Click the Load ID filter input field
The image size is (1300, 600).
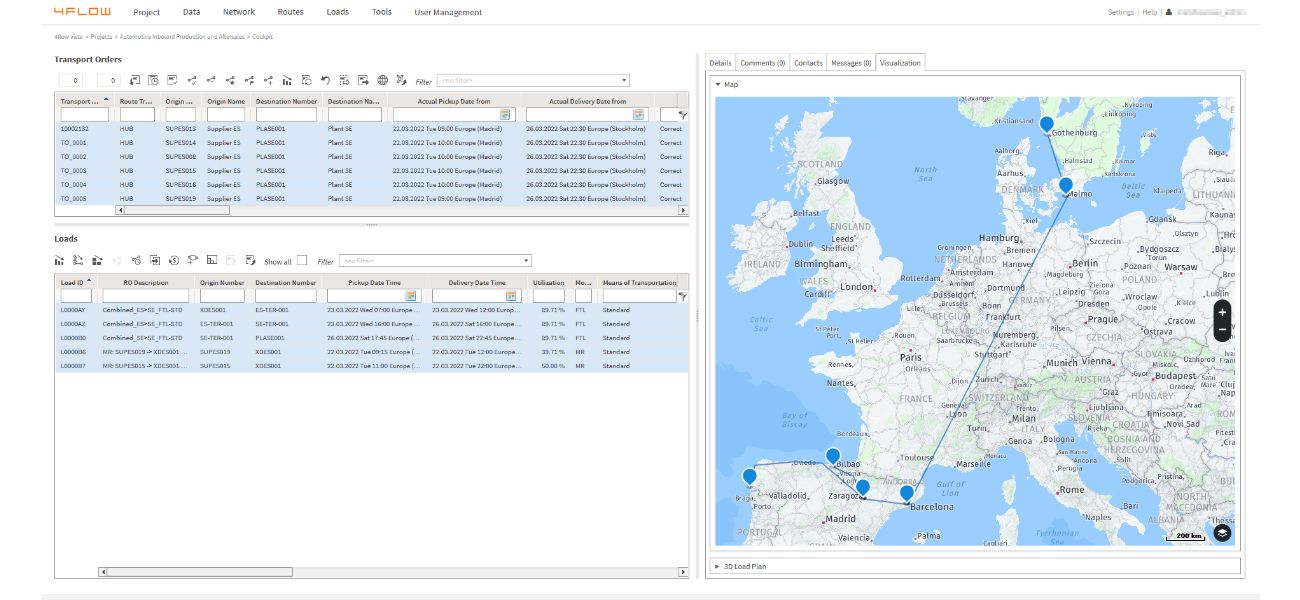(x=76, y=296)
